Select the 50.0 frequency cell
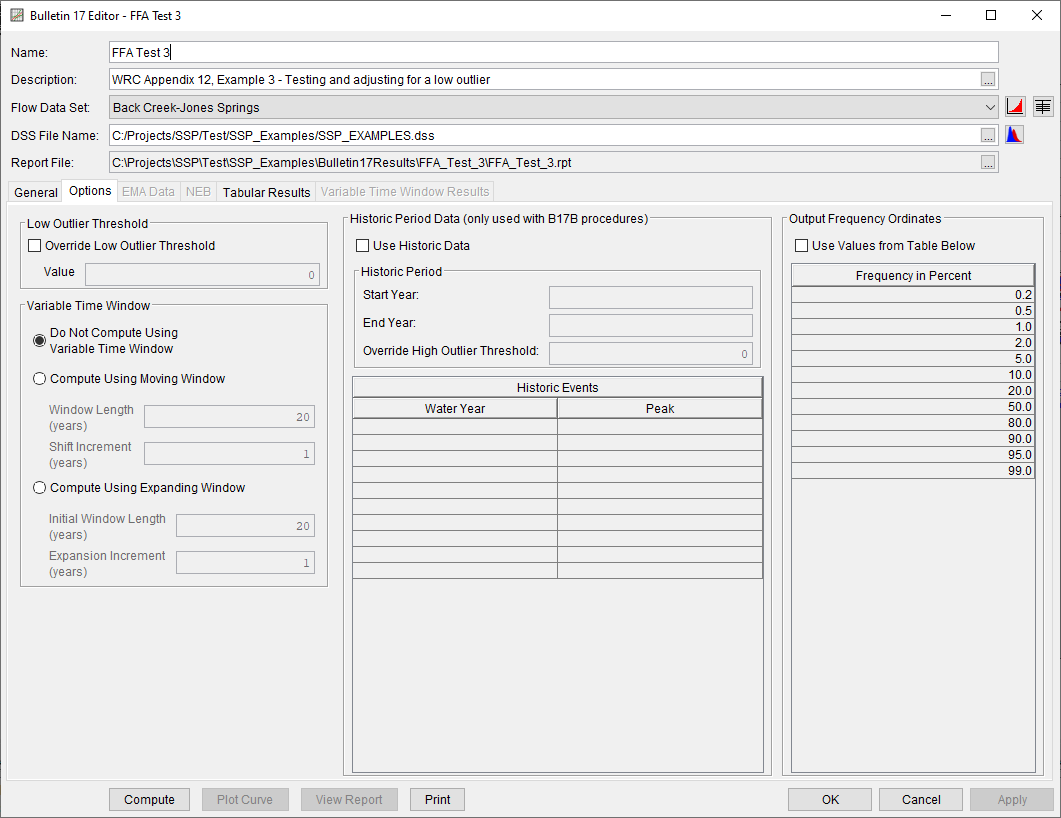 click(x=913, y=407)
